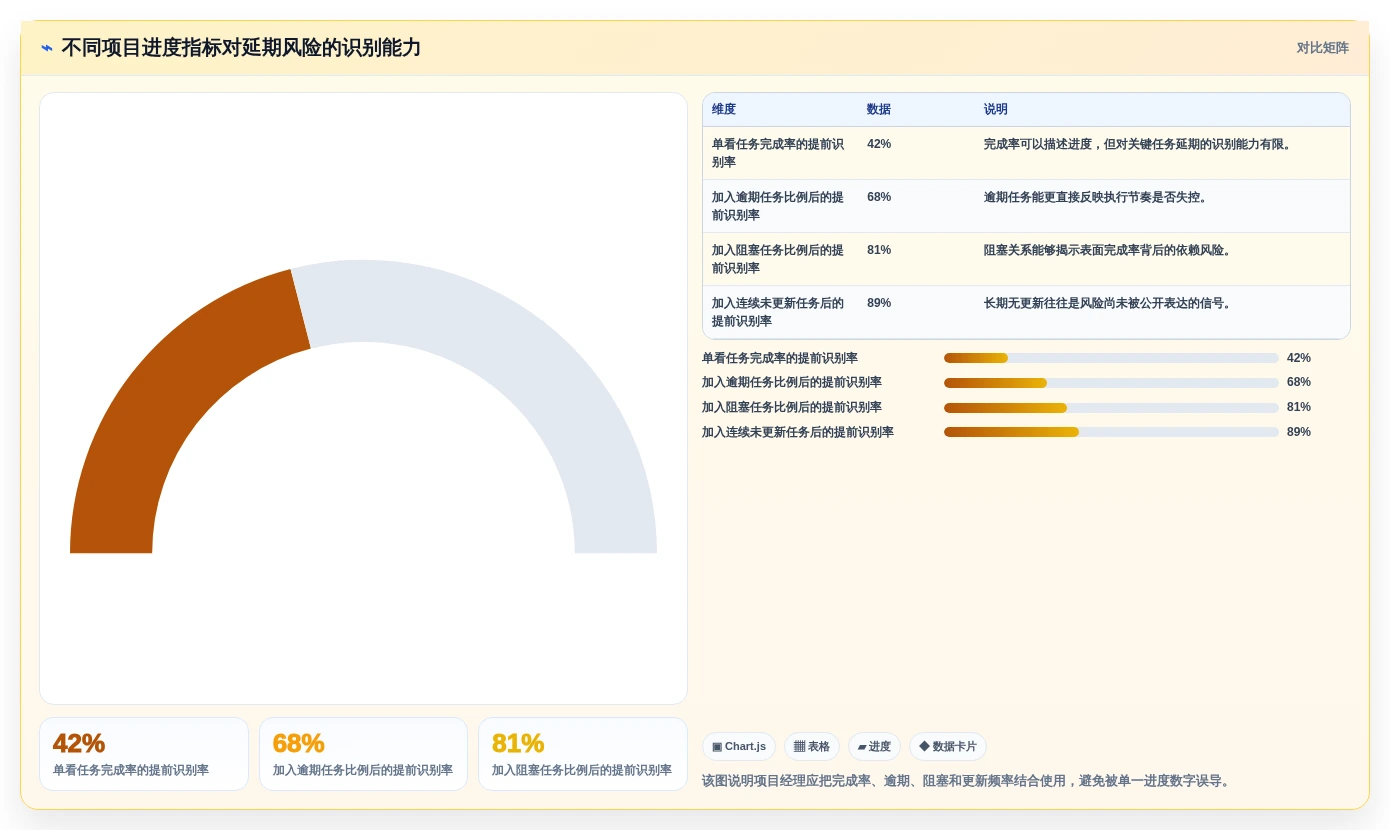Viewport: 1390px width, 830px height.
Task: Click the 42% data card
Action: tap(144, 754)
